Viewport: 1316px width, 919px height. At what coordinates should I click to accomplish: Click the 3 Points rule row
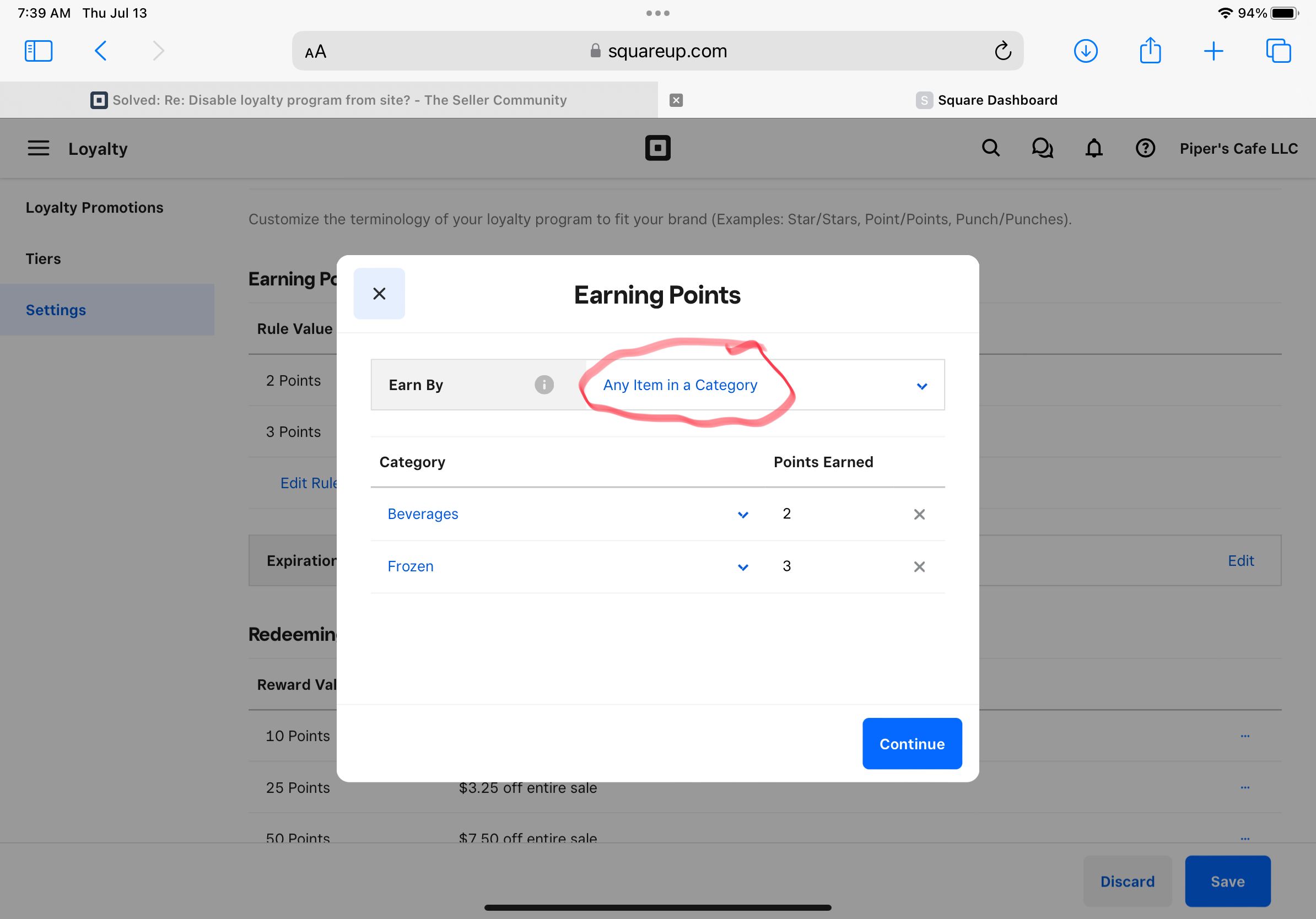point(293,432)
